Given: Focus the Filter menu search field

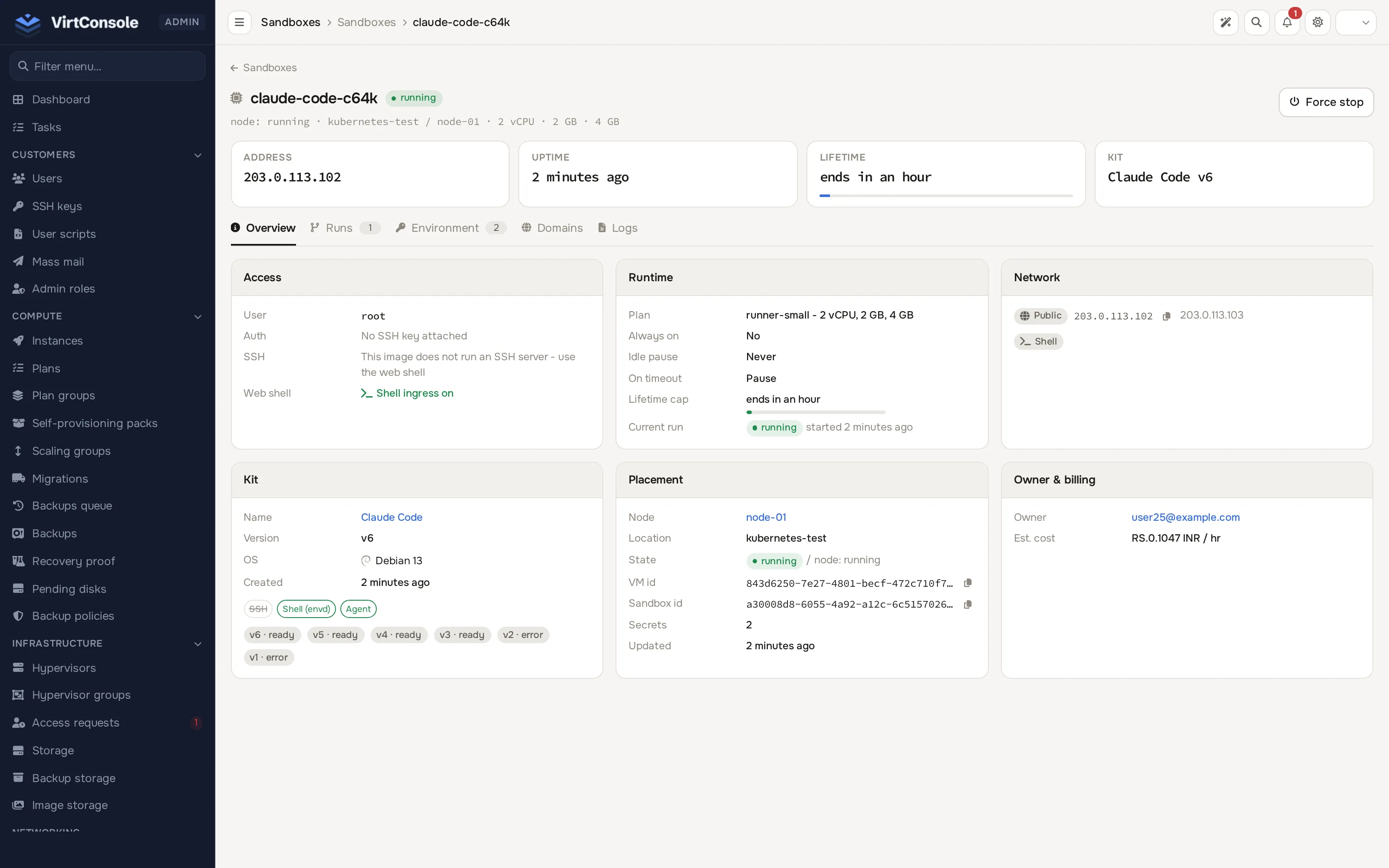Looking at the screenshot, I should click(x=107, y=66).
